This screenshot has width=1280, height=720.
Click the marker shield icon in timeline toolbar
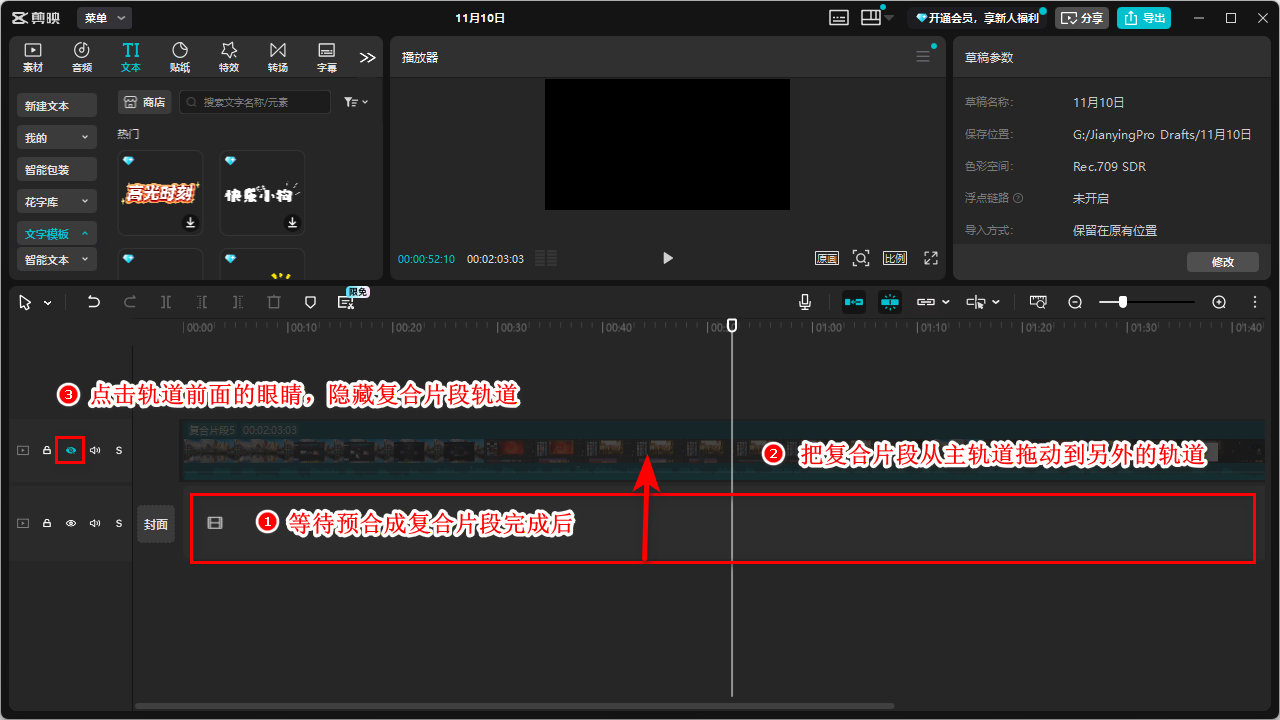310,302
